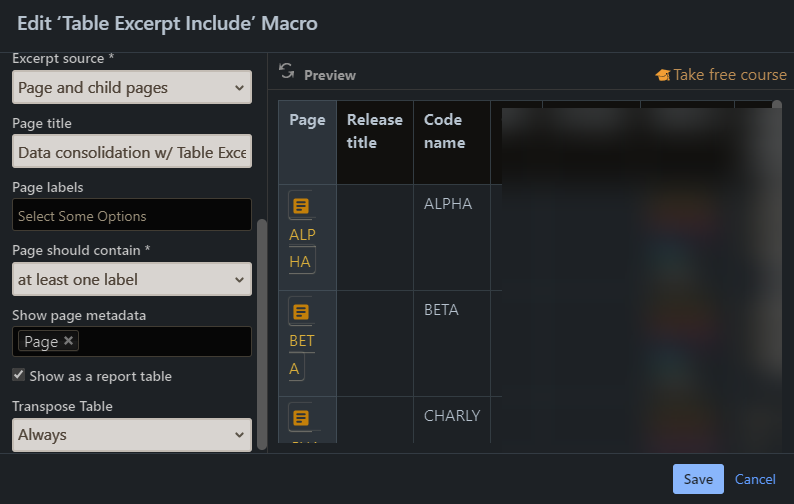794x504 pixels.
Task: Save the macro settings
Action: [x=698, y=479]
